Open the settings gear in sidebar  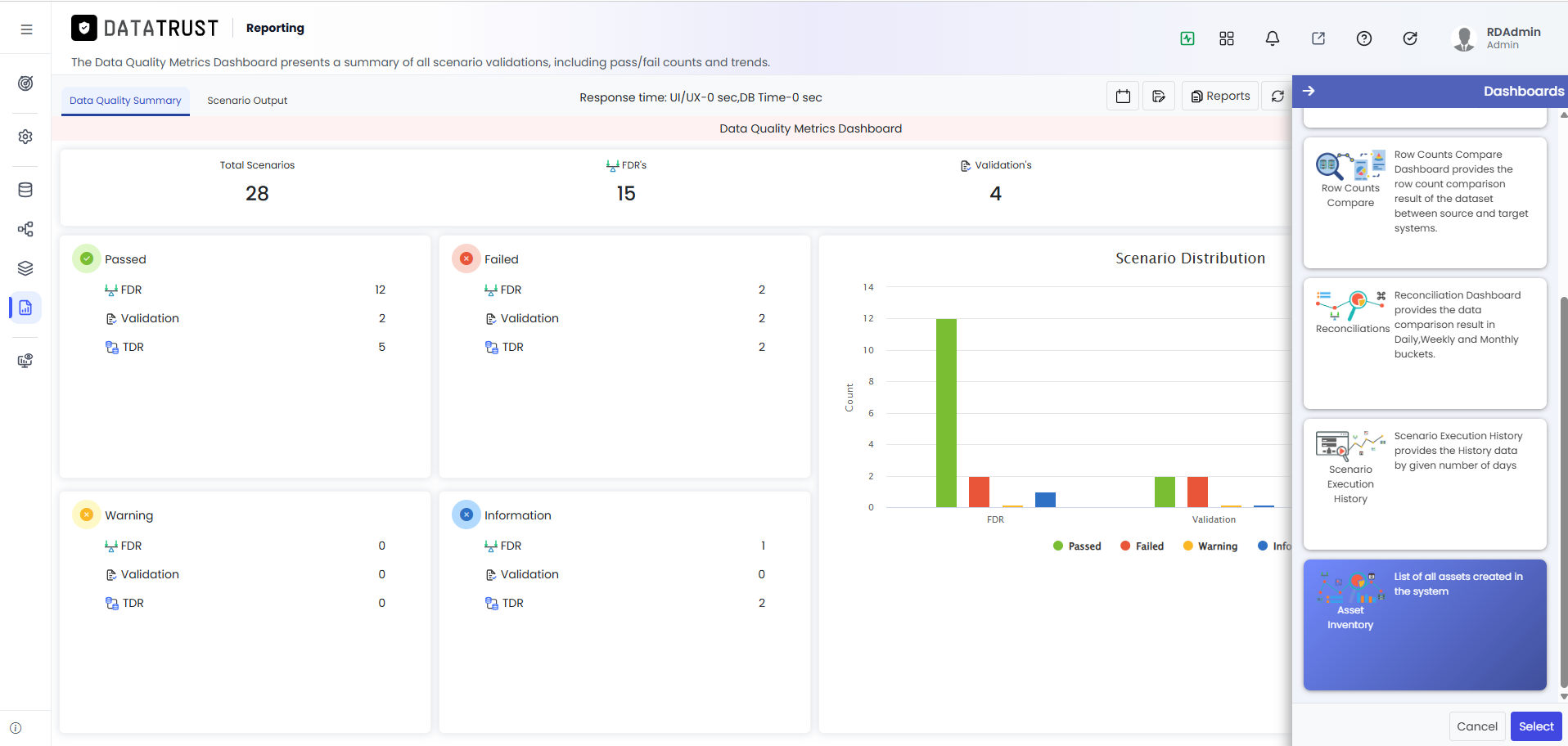pos(25,137)
